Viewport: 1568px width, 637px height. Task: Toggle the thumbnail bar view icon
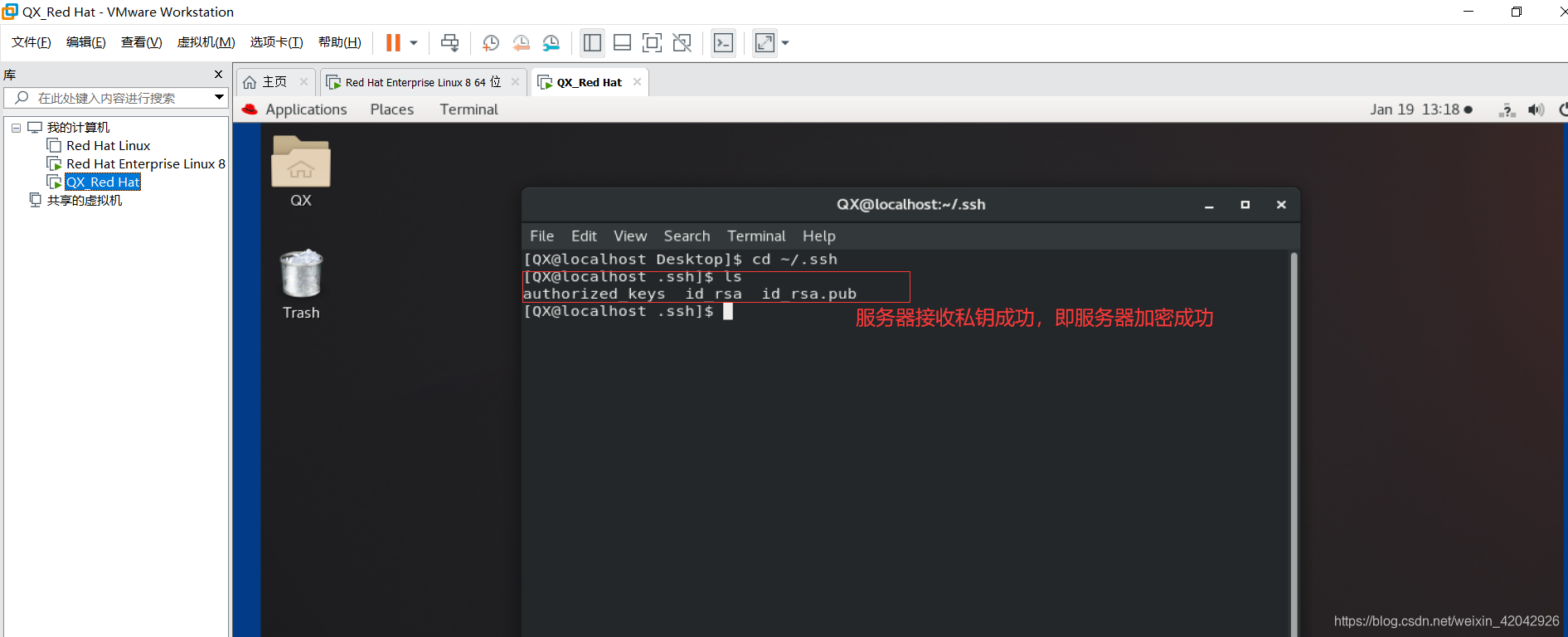coord(622,42)
